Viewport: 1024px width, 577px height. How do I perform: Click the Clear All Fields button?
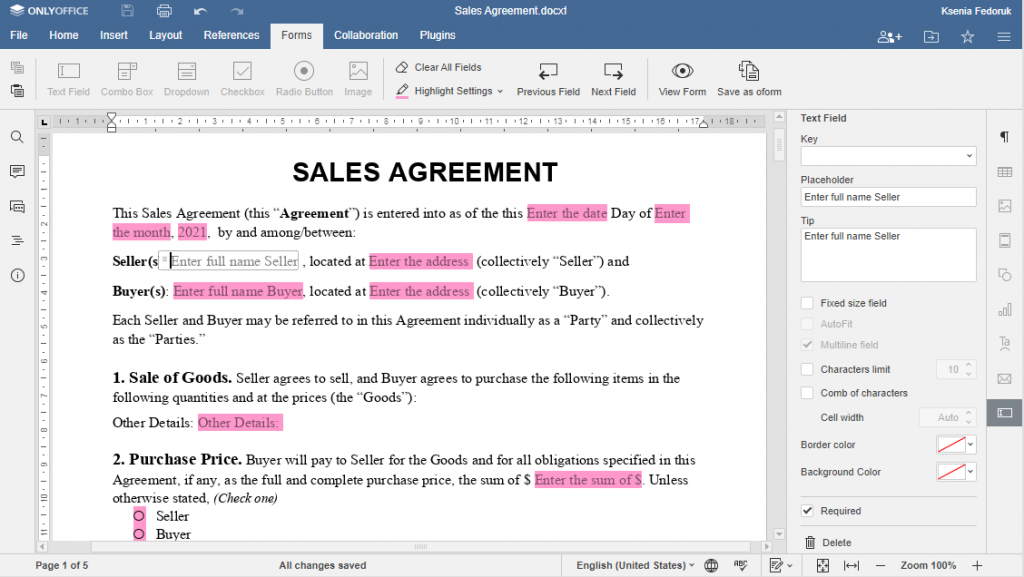(x=443, y=67)
